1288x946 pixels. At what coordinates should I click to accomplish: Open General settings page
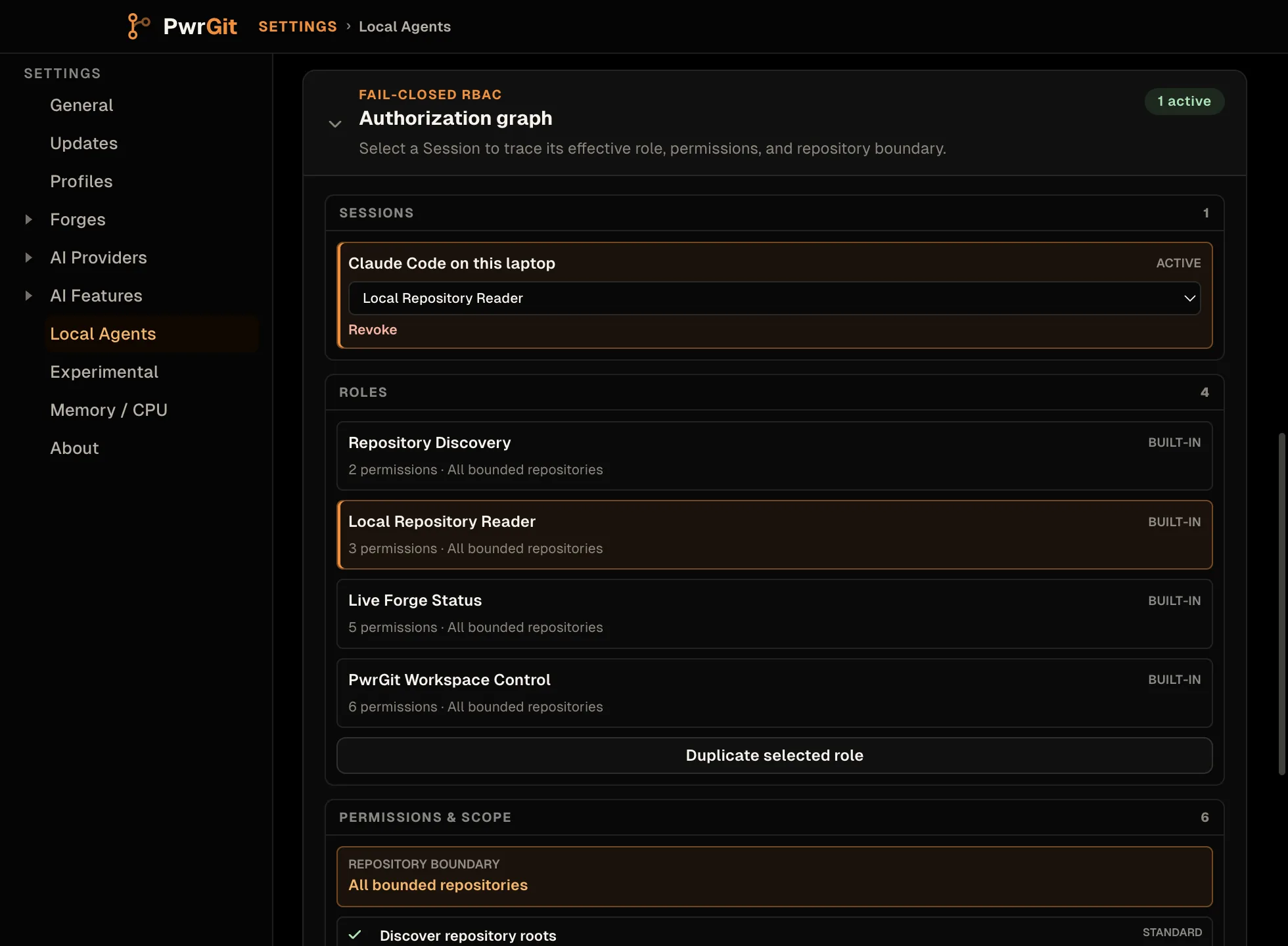[x=81, y=105]
